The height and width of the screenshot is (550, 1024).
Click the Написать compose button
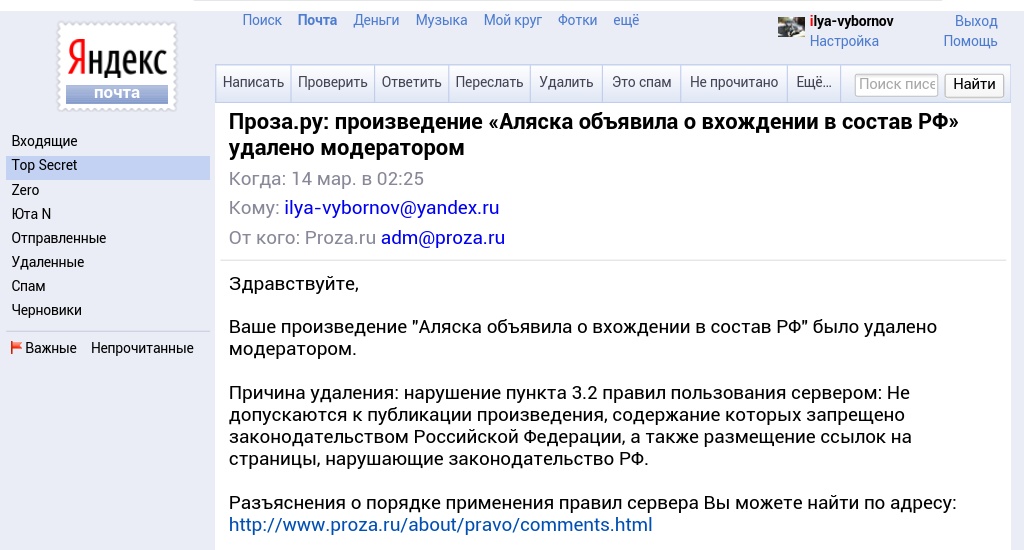[x=253, y=83]
